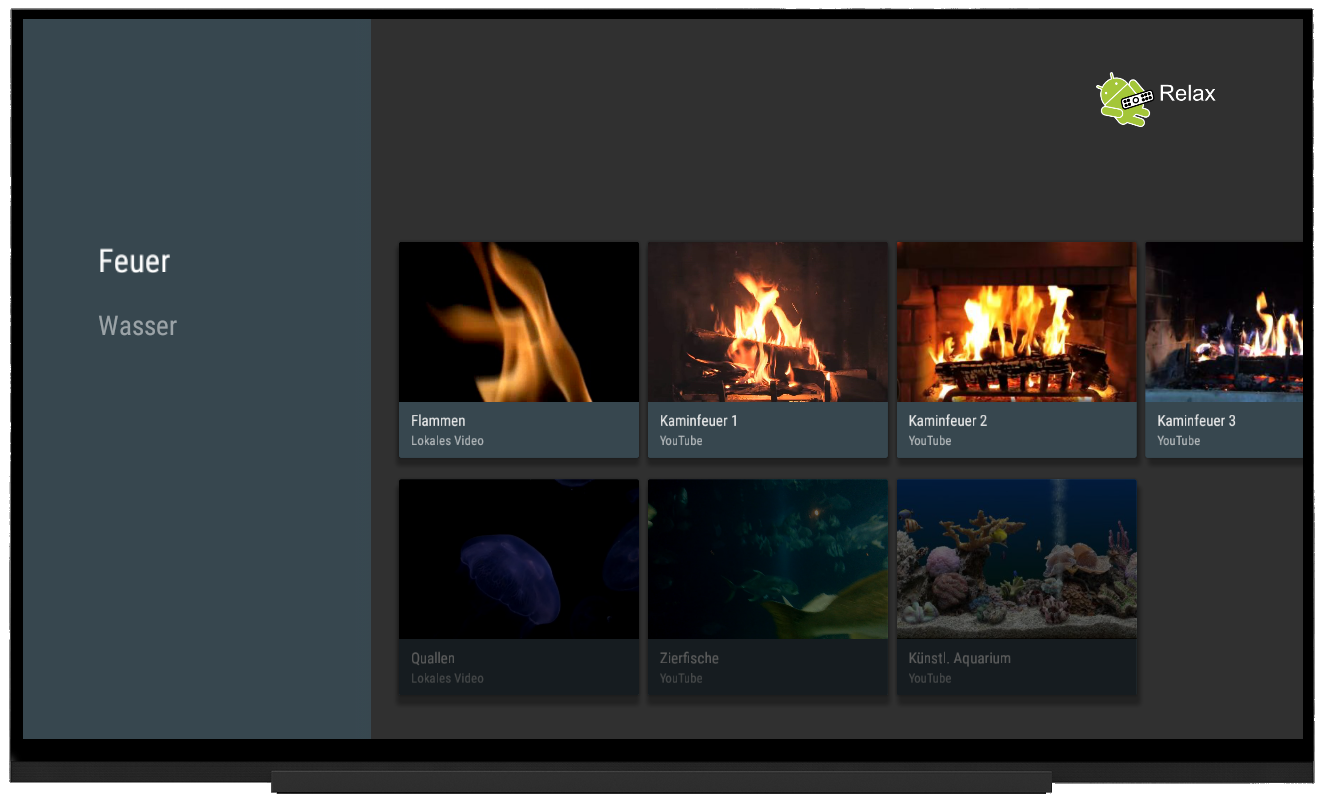
Task: Click the Relax app title text
Action: [1187, 94]
